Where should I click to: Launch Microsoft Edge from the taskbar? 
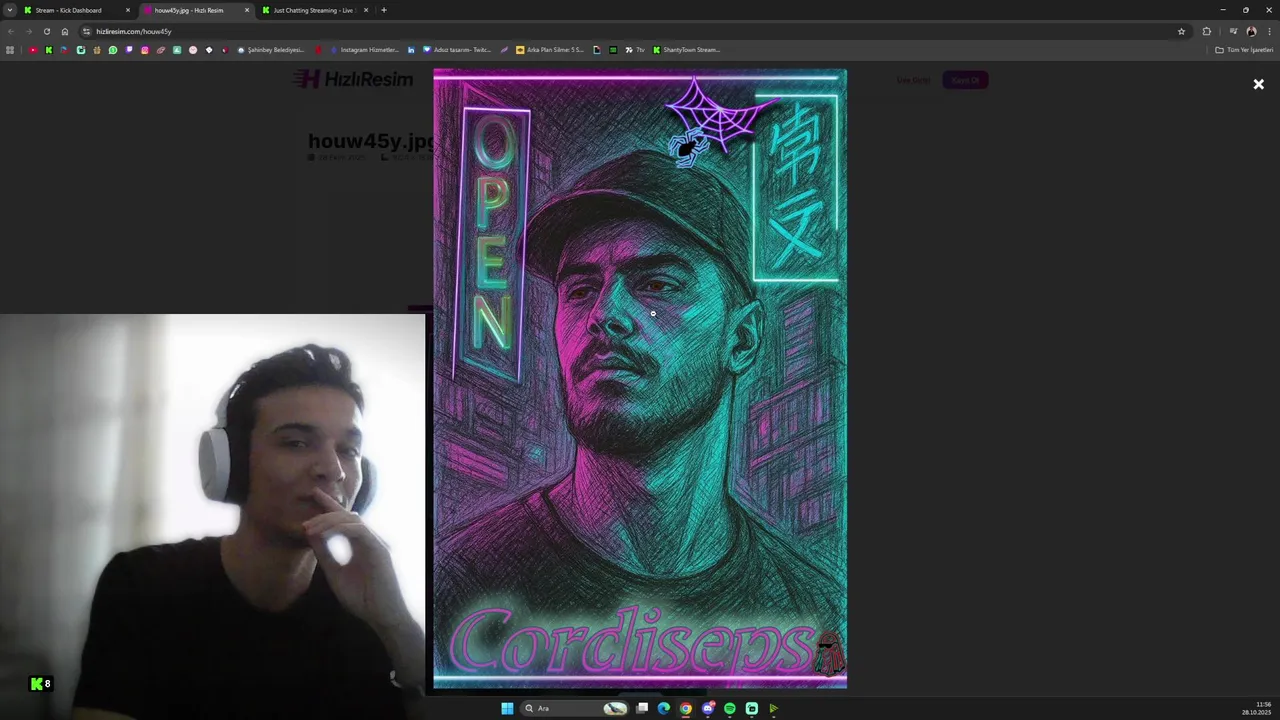coord(663,708)
